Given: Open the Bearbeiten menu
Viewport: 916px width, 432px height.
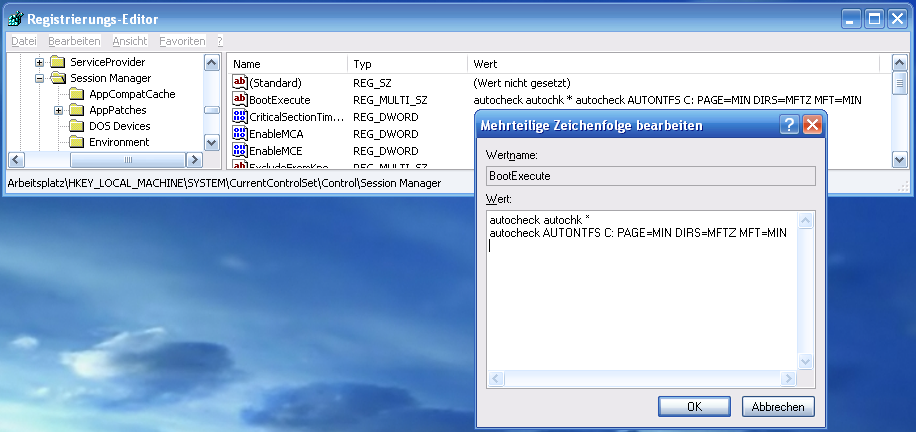Looking at the screenshot, I should click(x=74, y=42).
